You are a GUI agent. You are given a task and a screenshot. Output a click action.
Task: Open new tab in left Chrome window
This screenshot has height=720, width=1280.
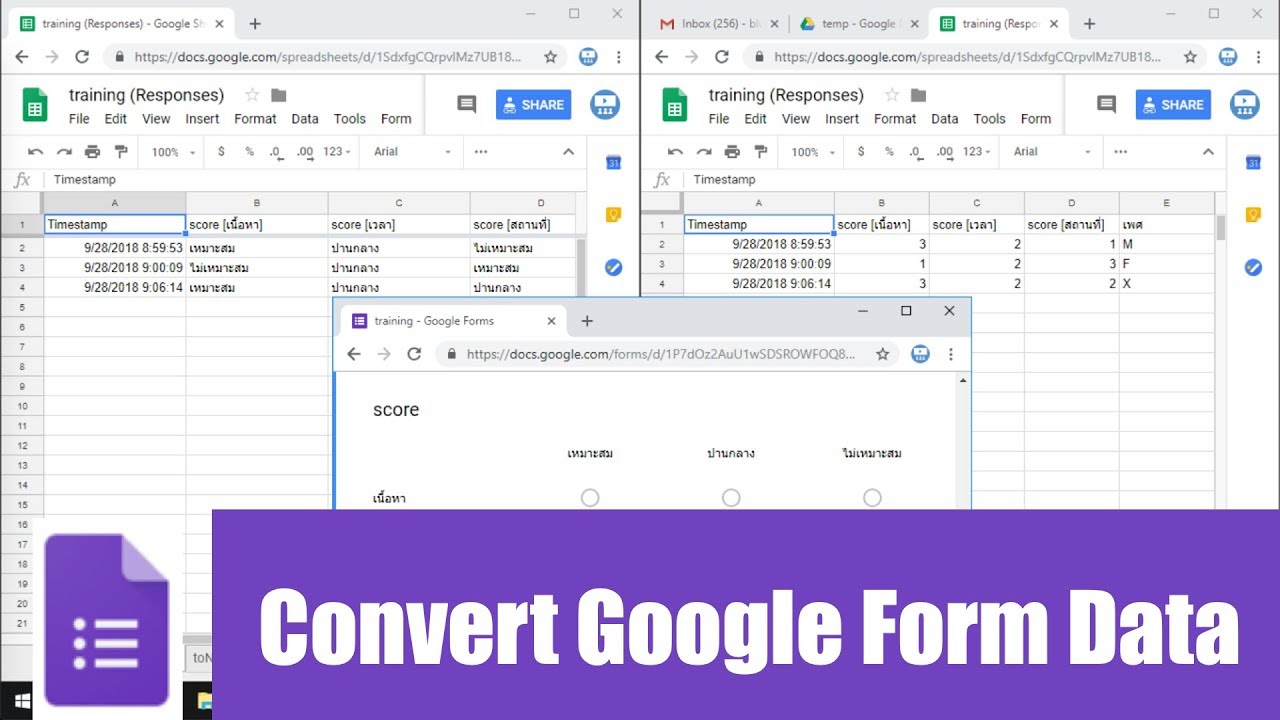pyautogui.click(x=255, y=24)
